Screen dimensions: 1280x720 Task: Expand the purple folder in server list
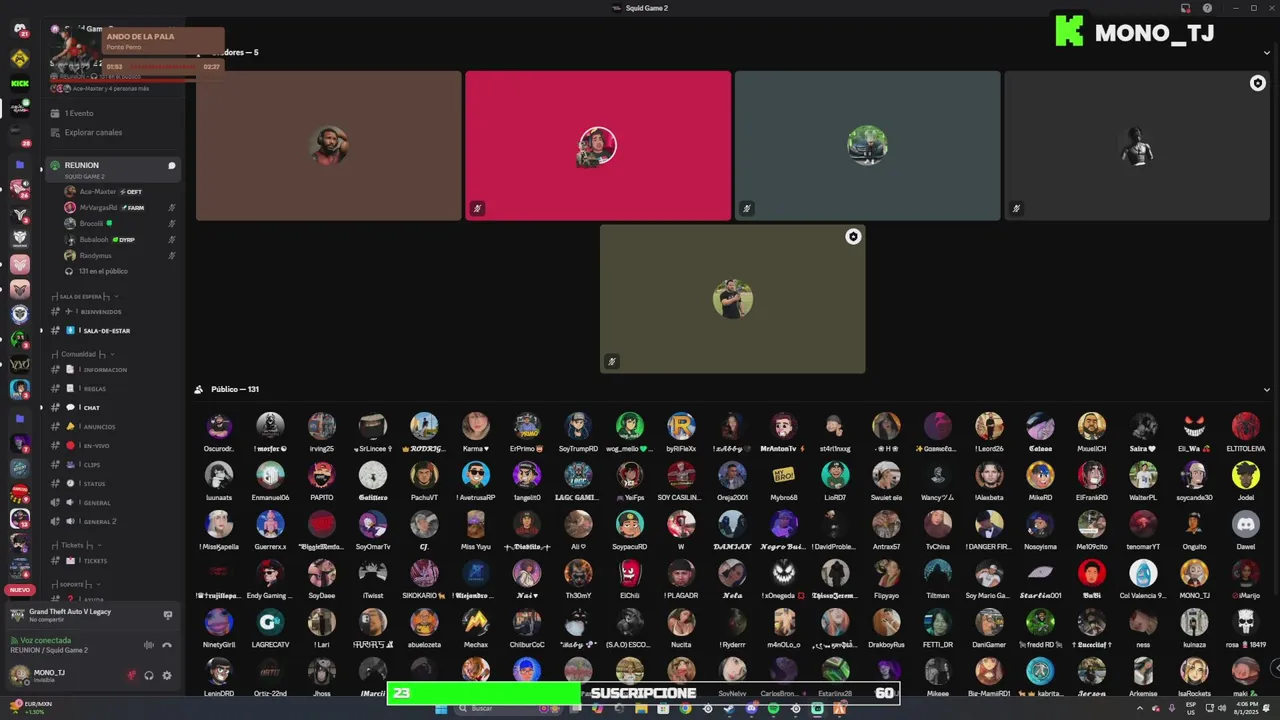[20, 164]
